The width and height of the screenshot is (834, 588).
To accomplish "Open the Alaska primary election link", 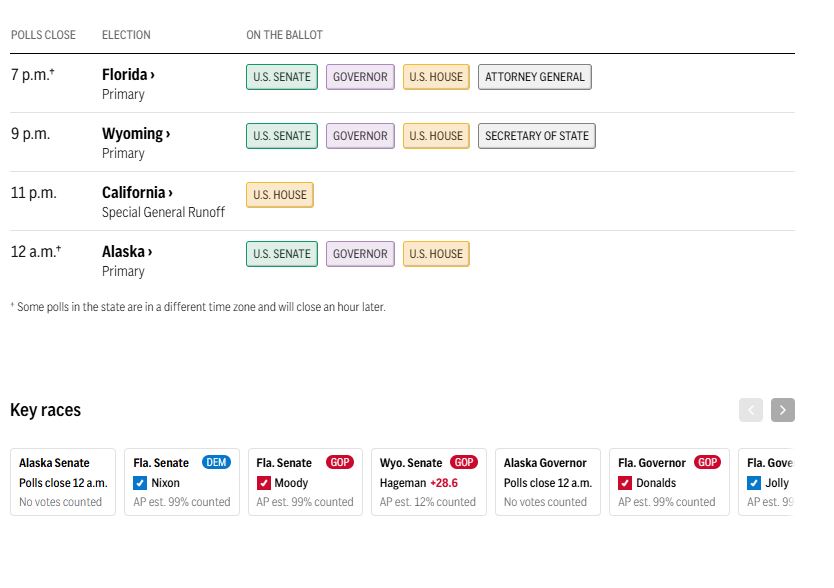I will tap(127, 252).
